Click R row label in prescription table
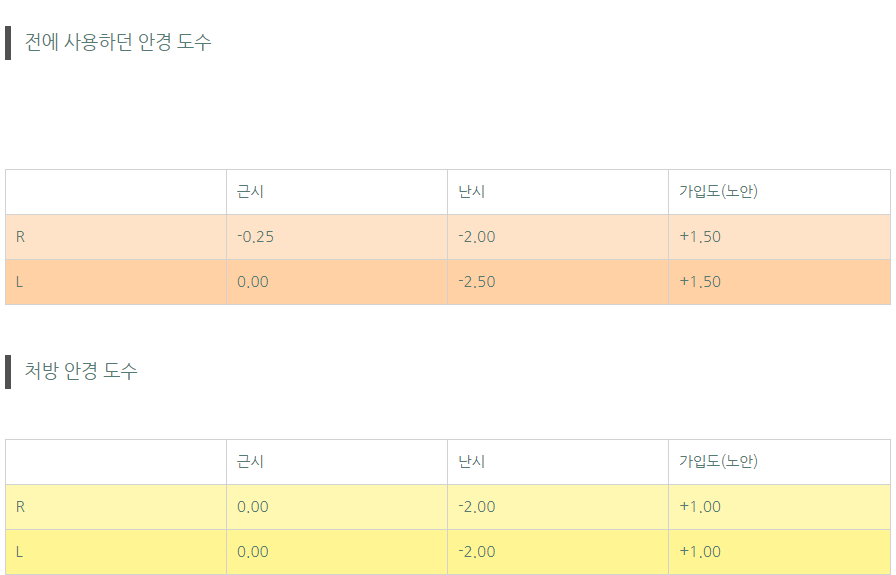The image size is (896, 575). 21,507
